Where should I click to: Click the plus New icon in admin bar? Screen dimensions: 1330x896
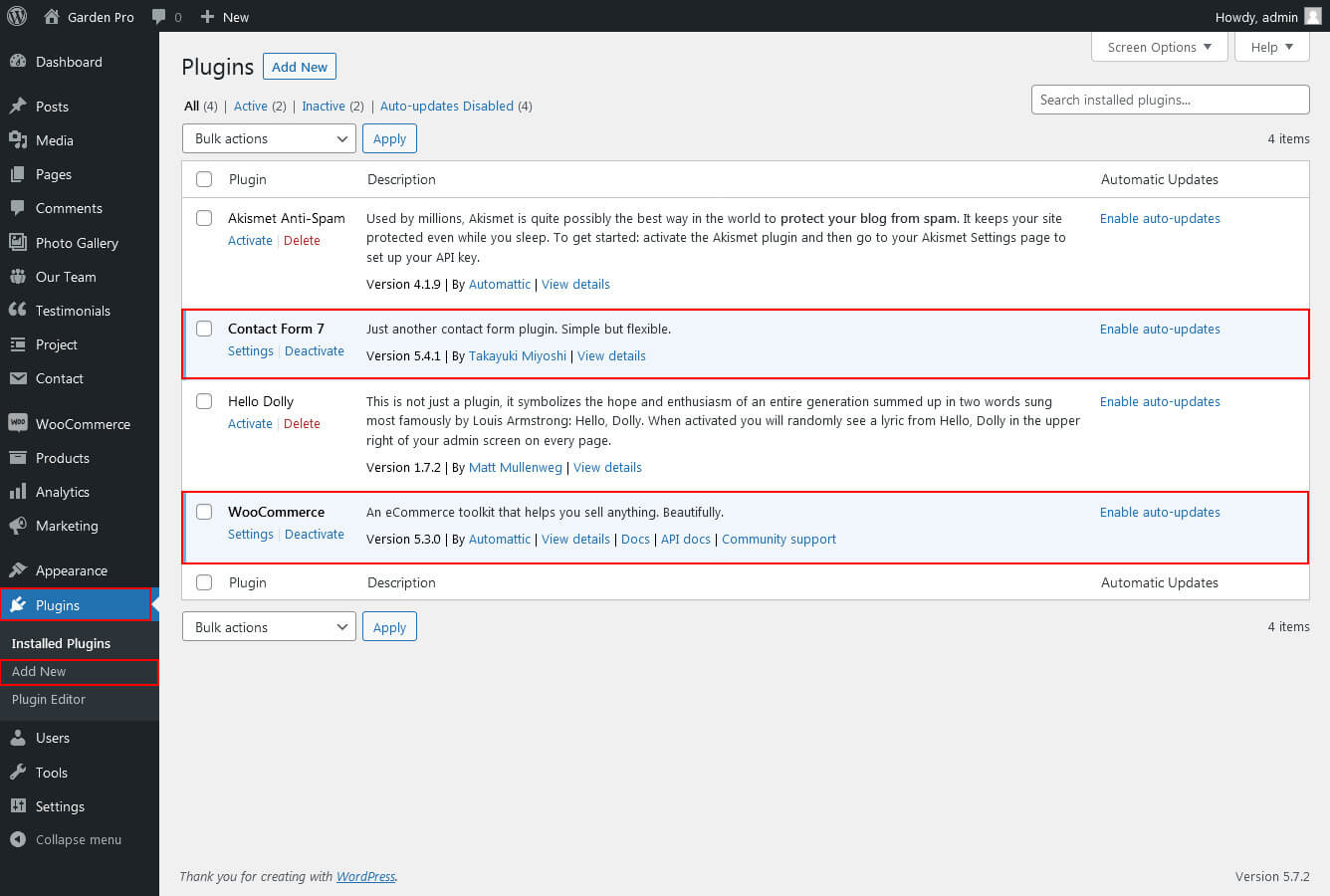point(207,16)
